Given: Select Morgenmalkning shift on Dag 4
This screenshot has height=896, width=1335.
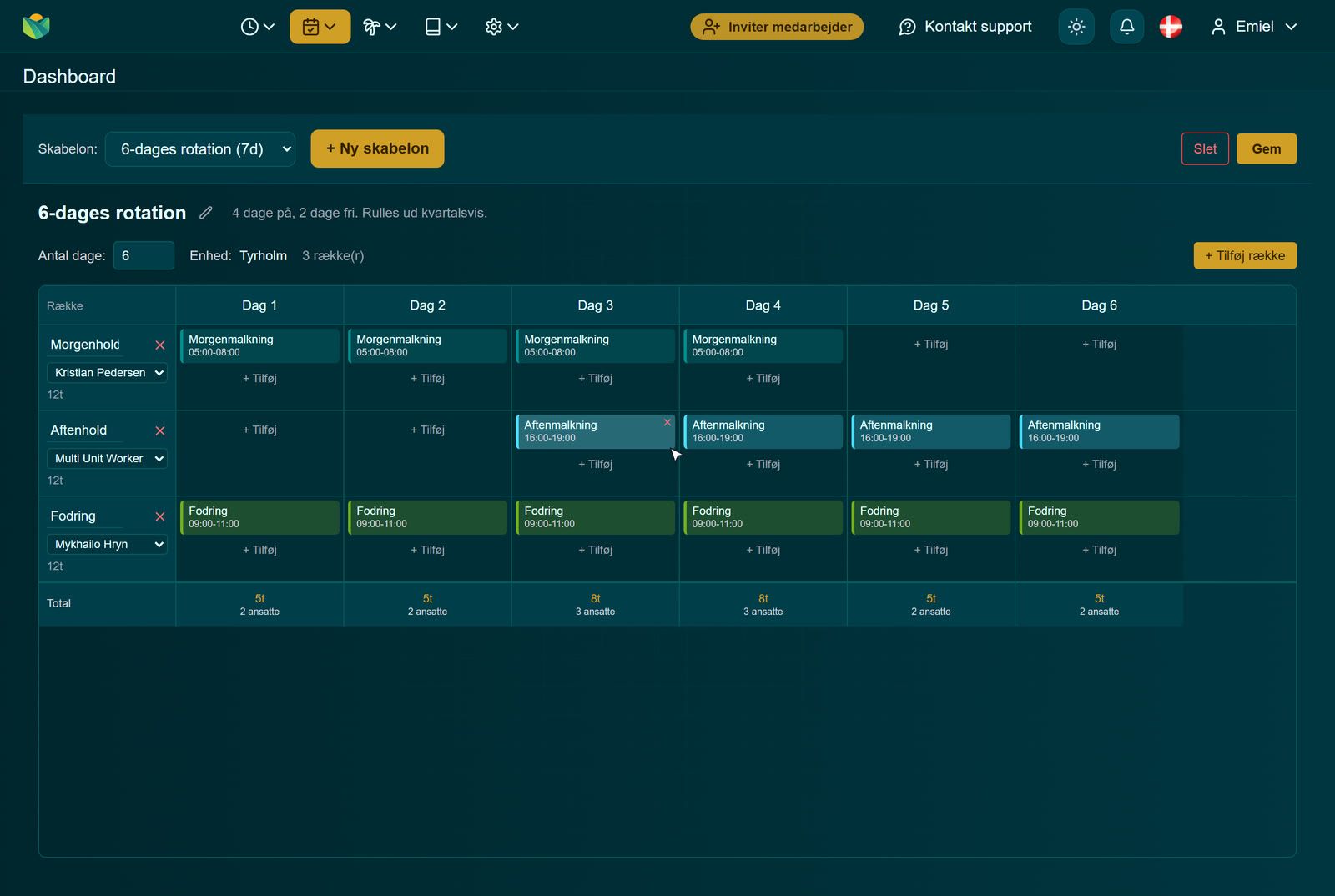Looking at the screenshot, I should (x=763, y=346).
